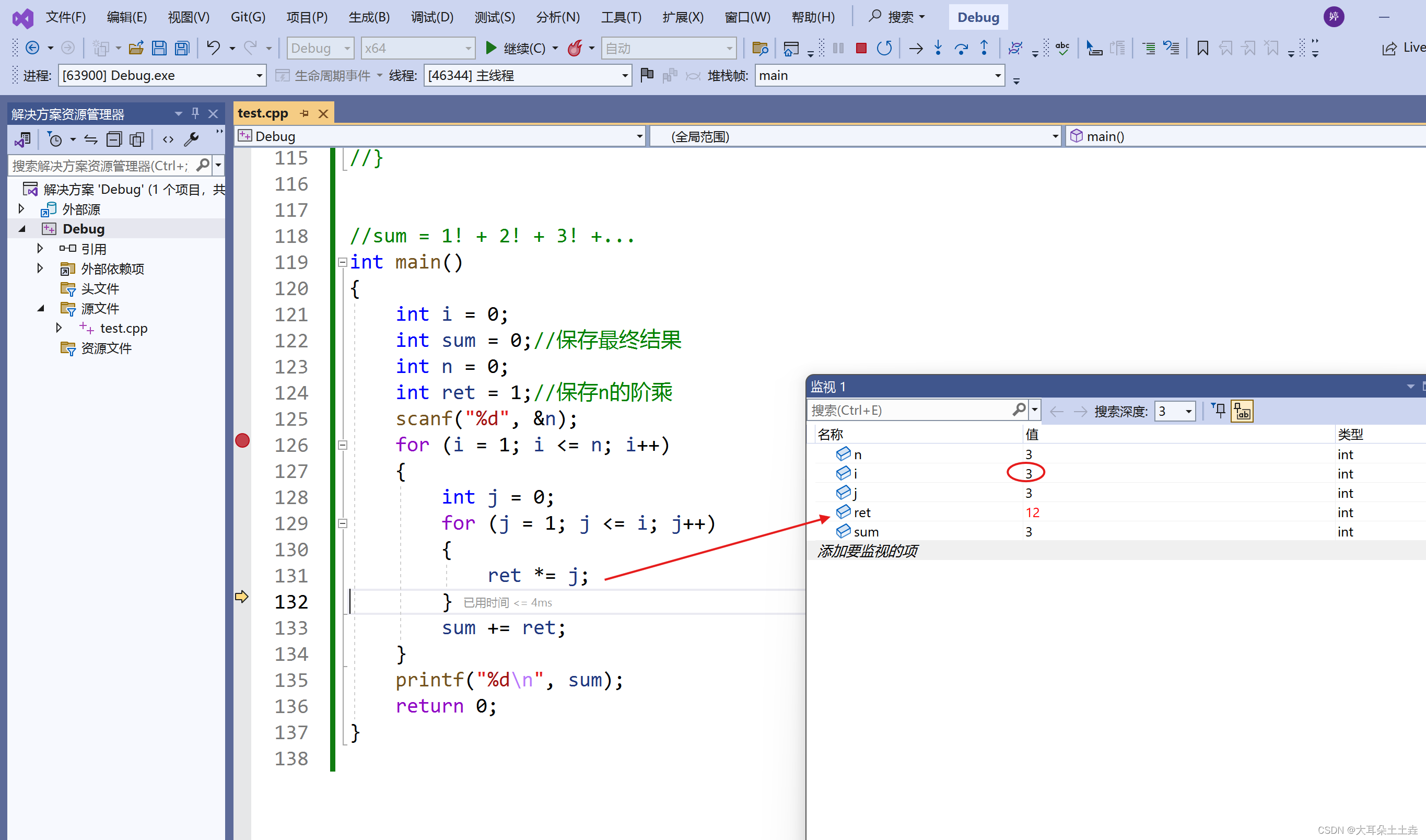Collapse the outer for loop fold at line 126
This screenshot has width=1426, height=840.
click(x=342, y=445)
